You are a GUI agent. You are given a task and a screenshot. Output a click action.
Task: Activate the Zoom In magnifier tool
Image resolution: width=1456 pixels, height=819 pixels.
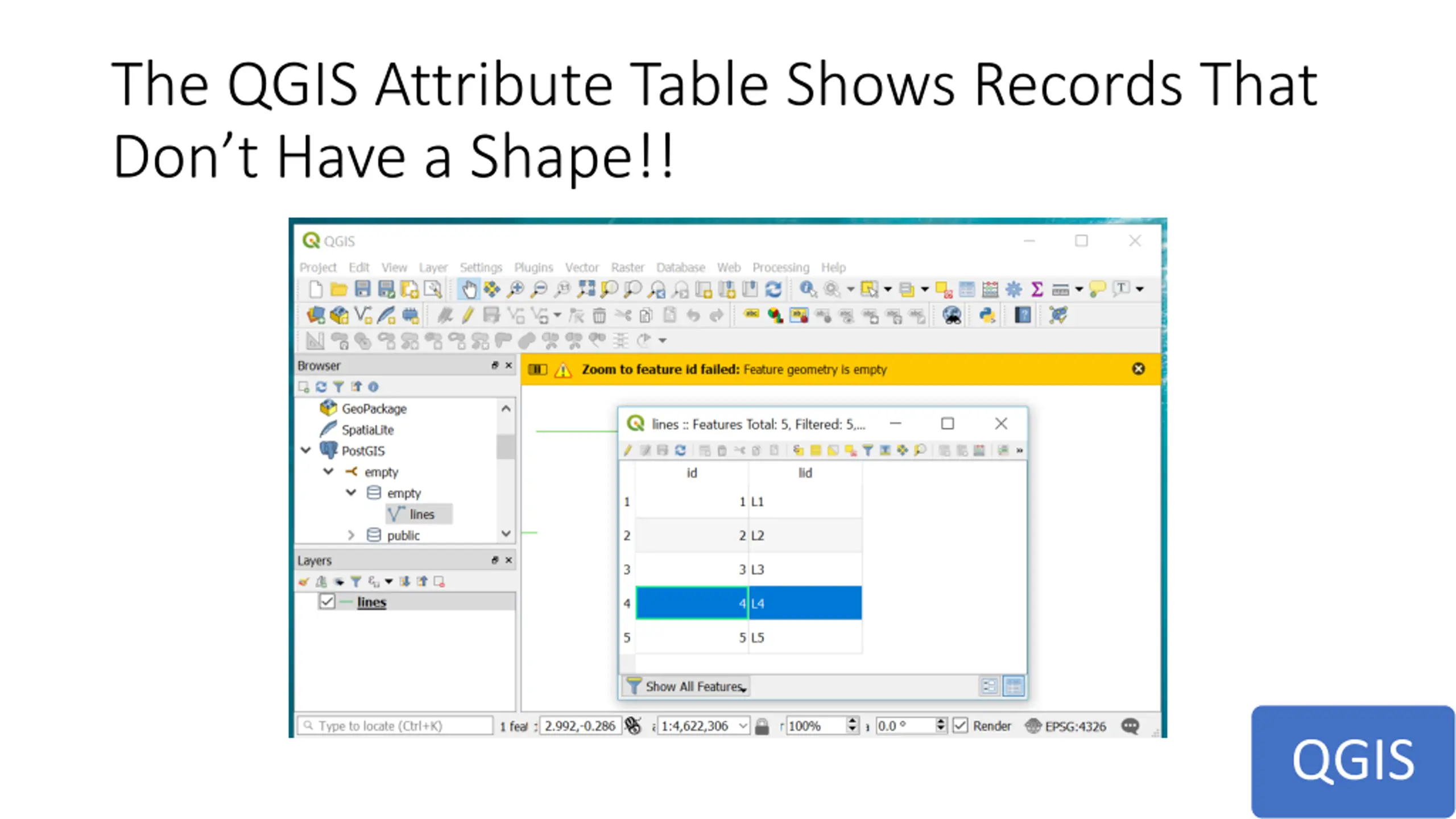pyautogui.click(x=516, y=289)
